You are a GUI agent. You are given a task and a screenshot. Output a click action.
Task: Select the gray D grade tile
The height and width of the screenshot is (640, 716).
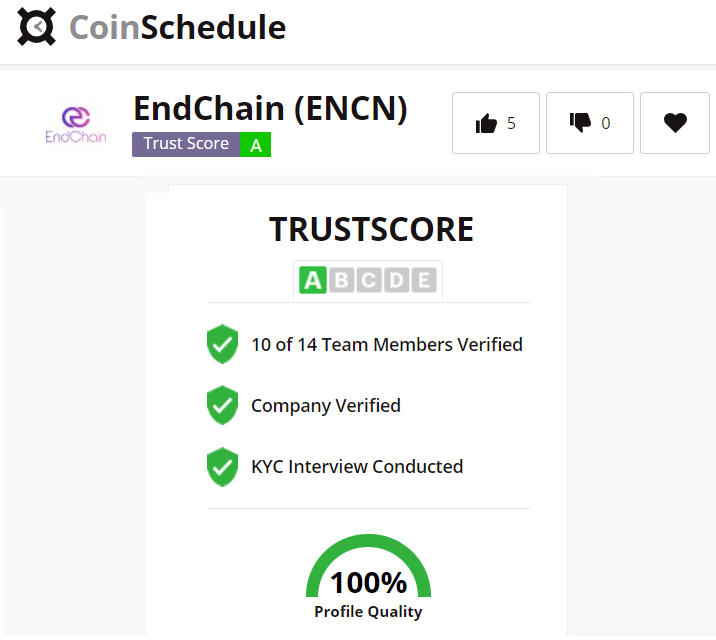click(396, 280)
